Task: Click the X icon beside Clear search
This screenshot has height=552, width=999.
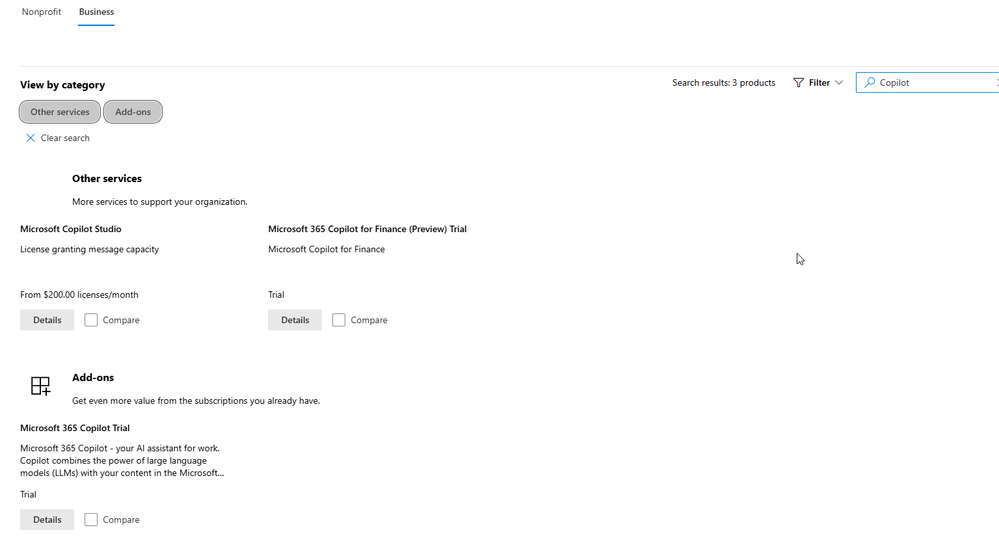Action: point(30,138)
